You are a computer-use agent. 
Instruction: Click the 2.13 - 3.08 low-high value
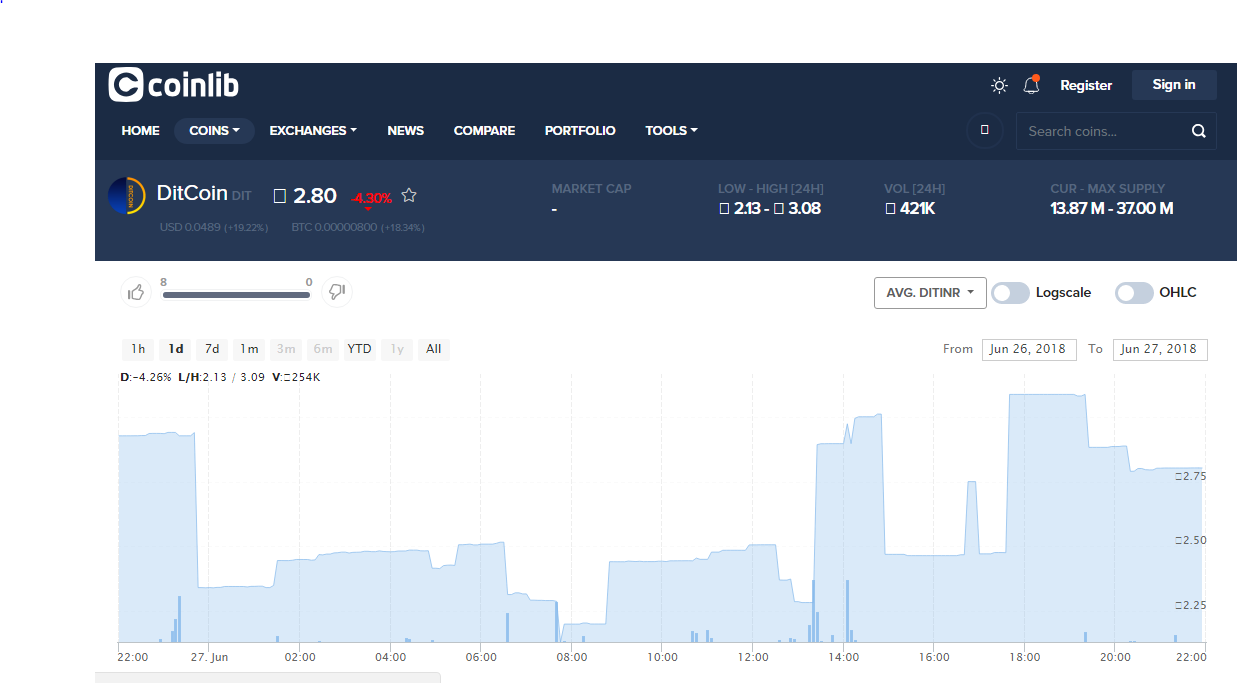pyautogui.click(x=770, y=209)
